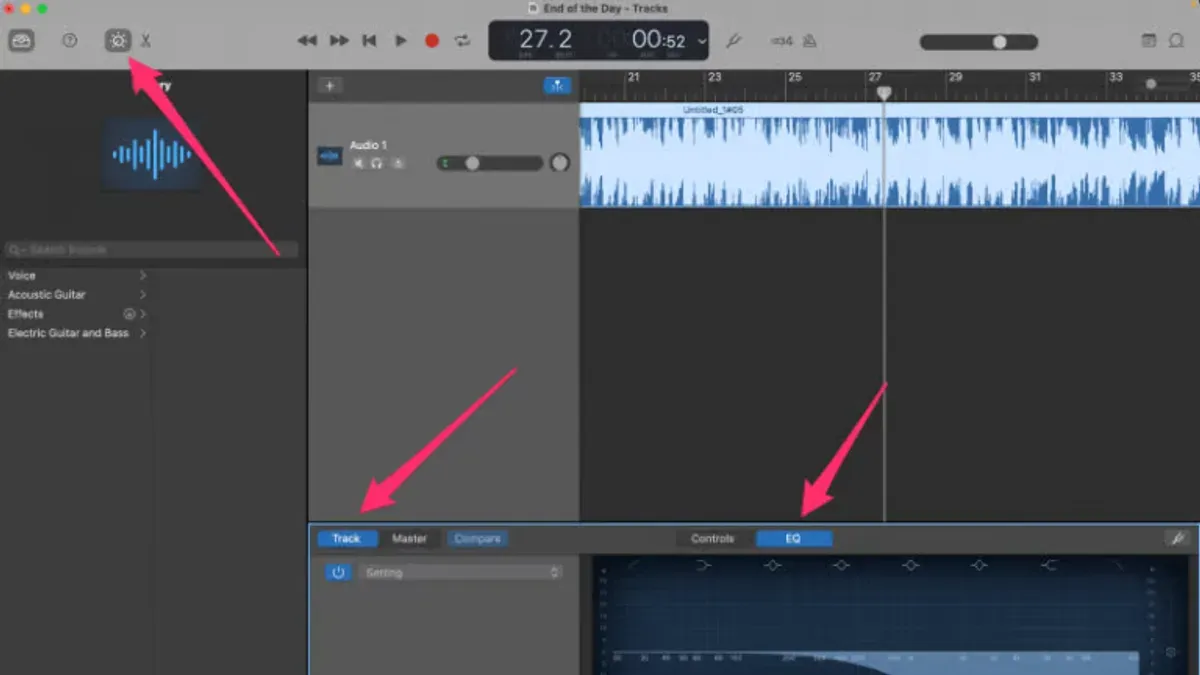Viewport: 1200px width, 675px height.
Task: Click the Compare button
Action: pyautogui.click(x=477, y=539)
